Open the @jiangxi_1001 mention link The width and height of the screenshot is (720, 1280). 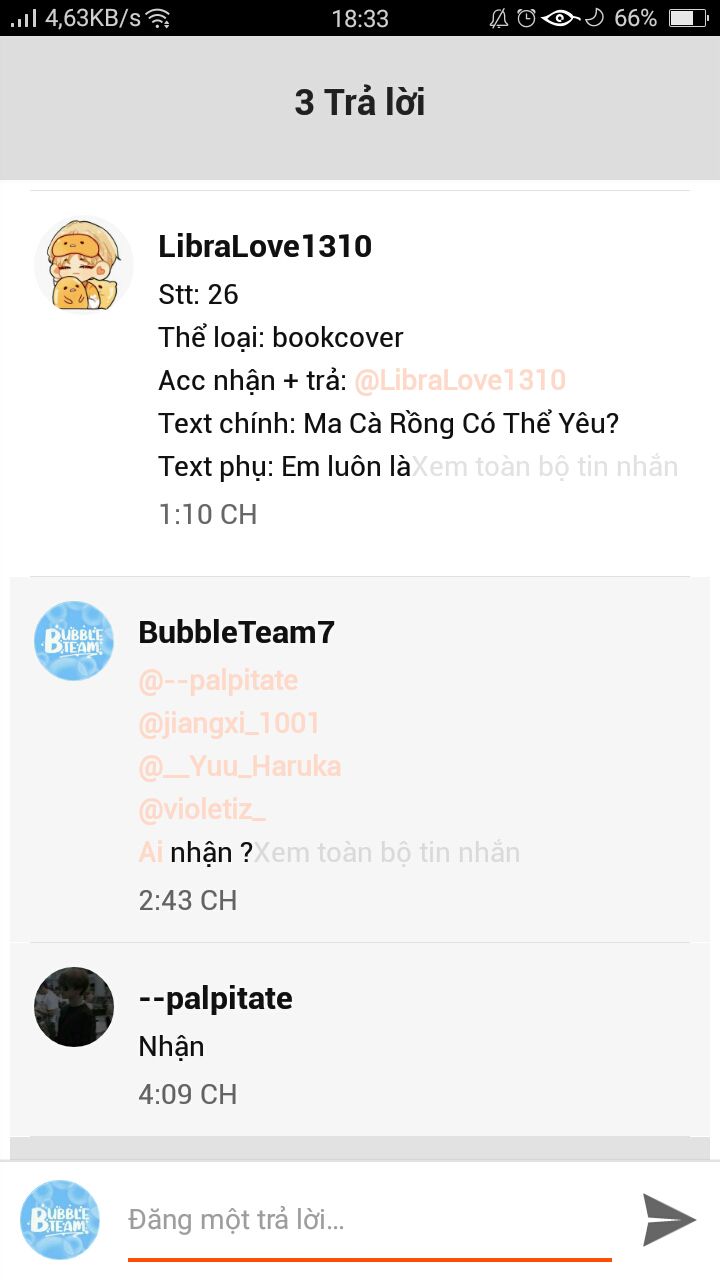tap(229, 723)
